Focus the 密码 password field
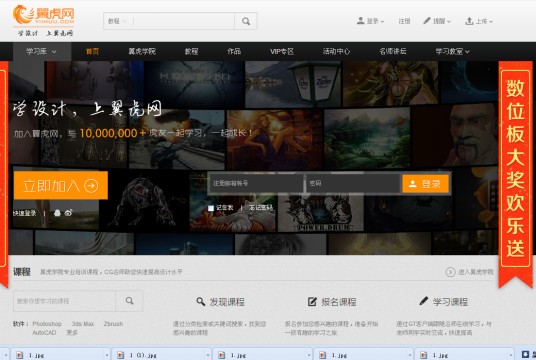 point(353,184)
